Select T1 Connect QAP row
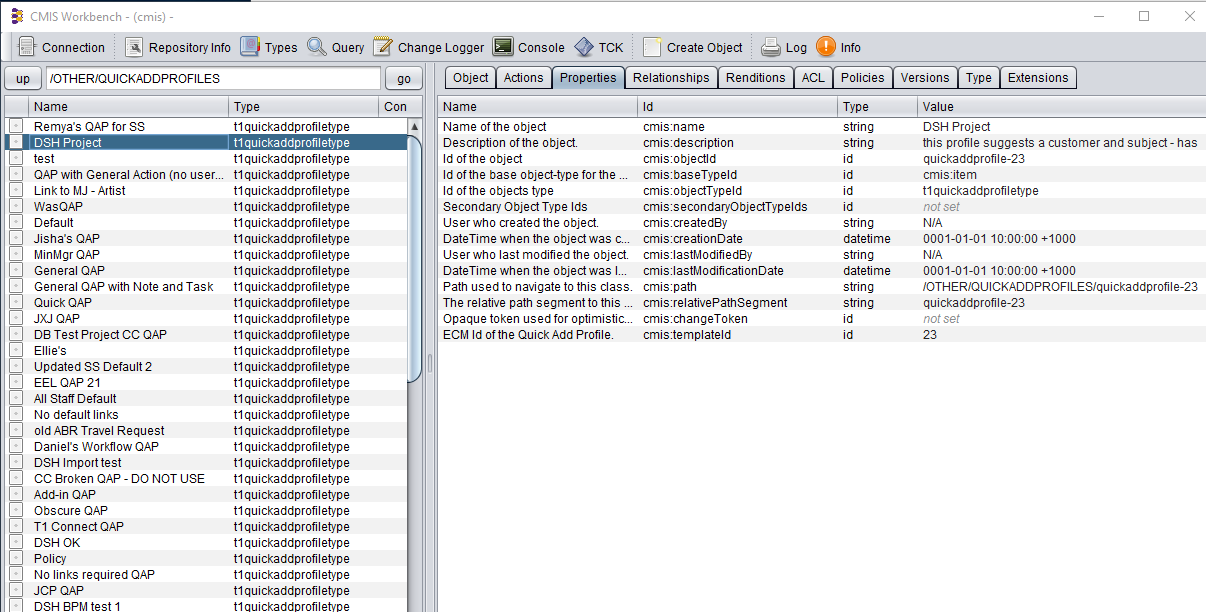1206x612 pixels. (x=206, y=527)
